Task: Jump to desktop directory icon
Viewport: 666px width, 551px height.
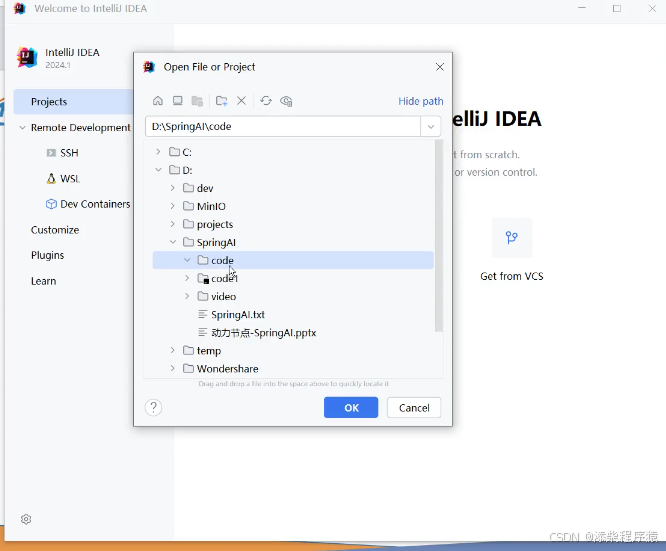Action: coord(178,101)
